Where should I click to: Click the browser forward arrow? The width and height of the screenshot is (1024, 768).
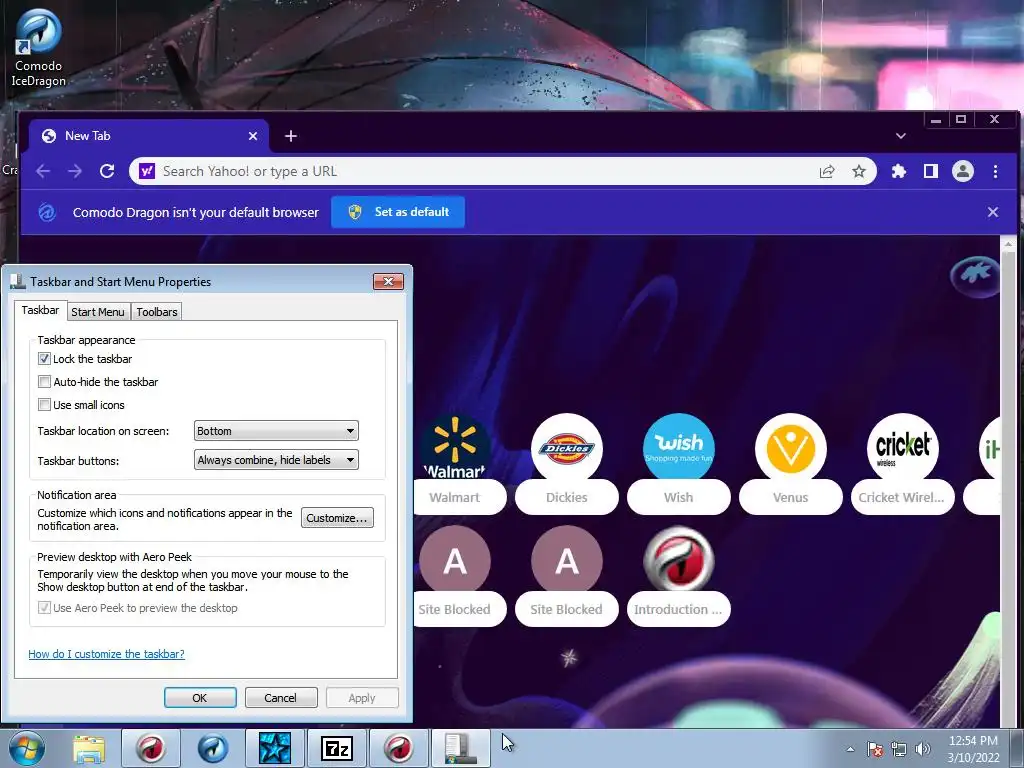[x=75, y=171]
